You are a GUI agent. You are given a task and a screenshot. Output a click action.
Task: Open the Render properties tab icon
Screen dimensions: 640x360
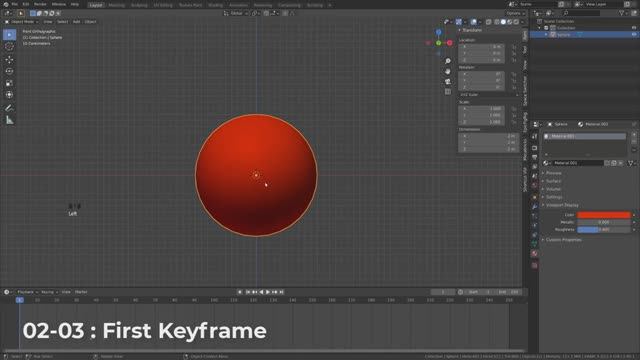click(x=534, y=148)
